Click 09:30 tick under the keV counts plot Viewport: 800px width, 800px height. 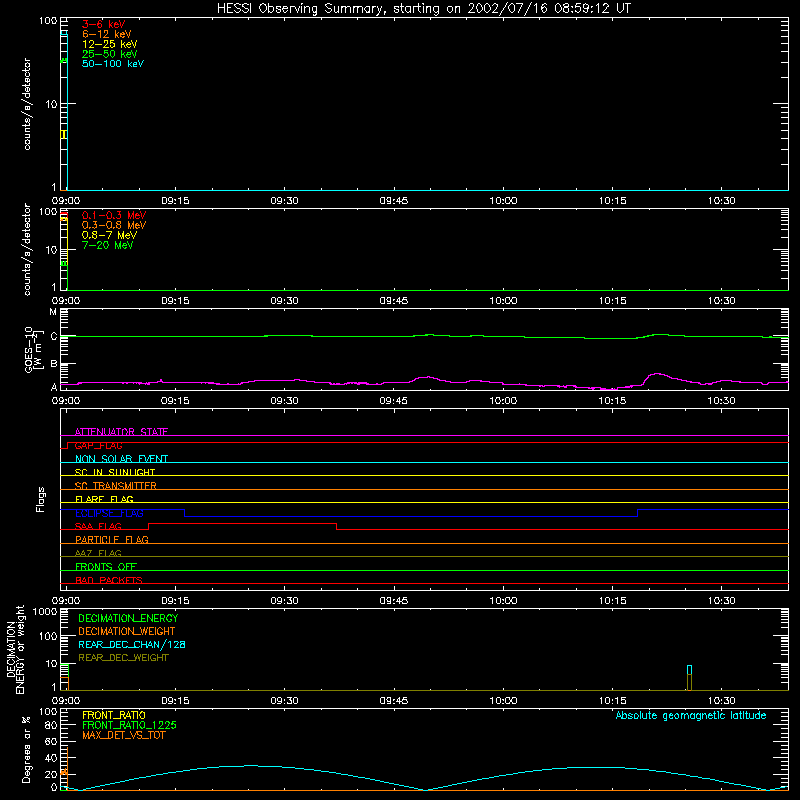point(284,201)
